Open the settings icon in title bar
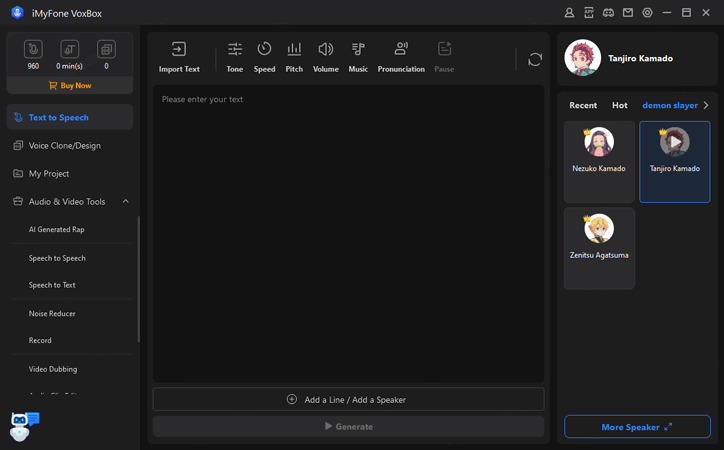Image resolution: width=724 pixels, height=450 pixels. [647, 13]
